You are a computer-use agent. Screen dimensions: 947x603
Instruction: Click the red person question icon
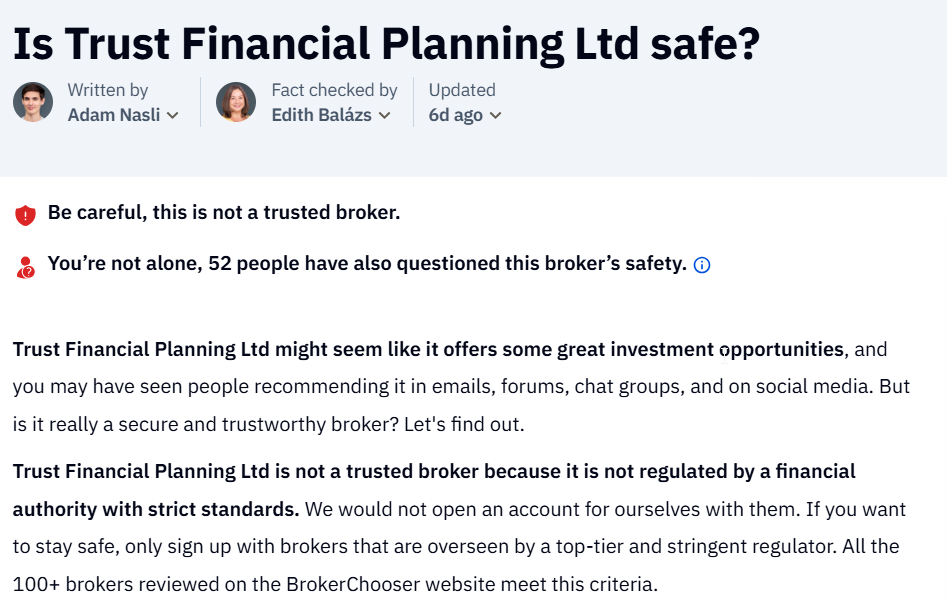(x=25, y=268)
